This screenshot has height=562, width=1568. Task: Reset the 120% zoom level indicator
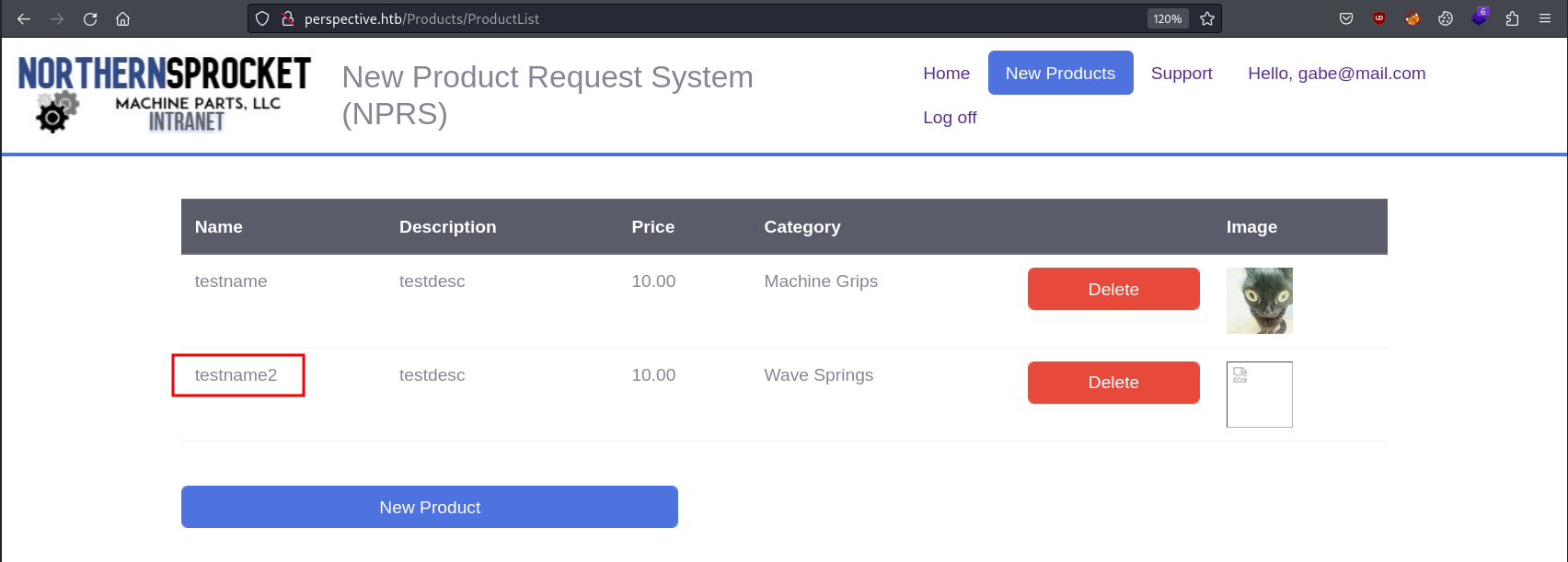(x=1168, y=18)
